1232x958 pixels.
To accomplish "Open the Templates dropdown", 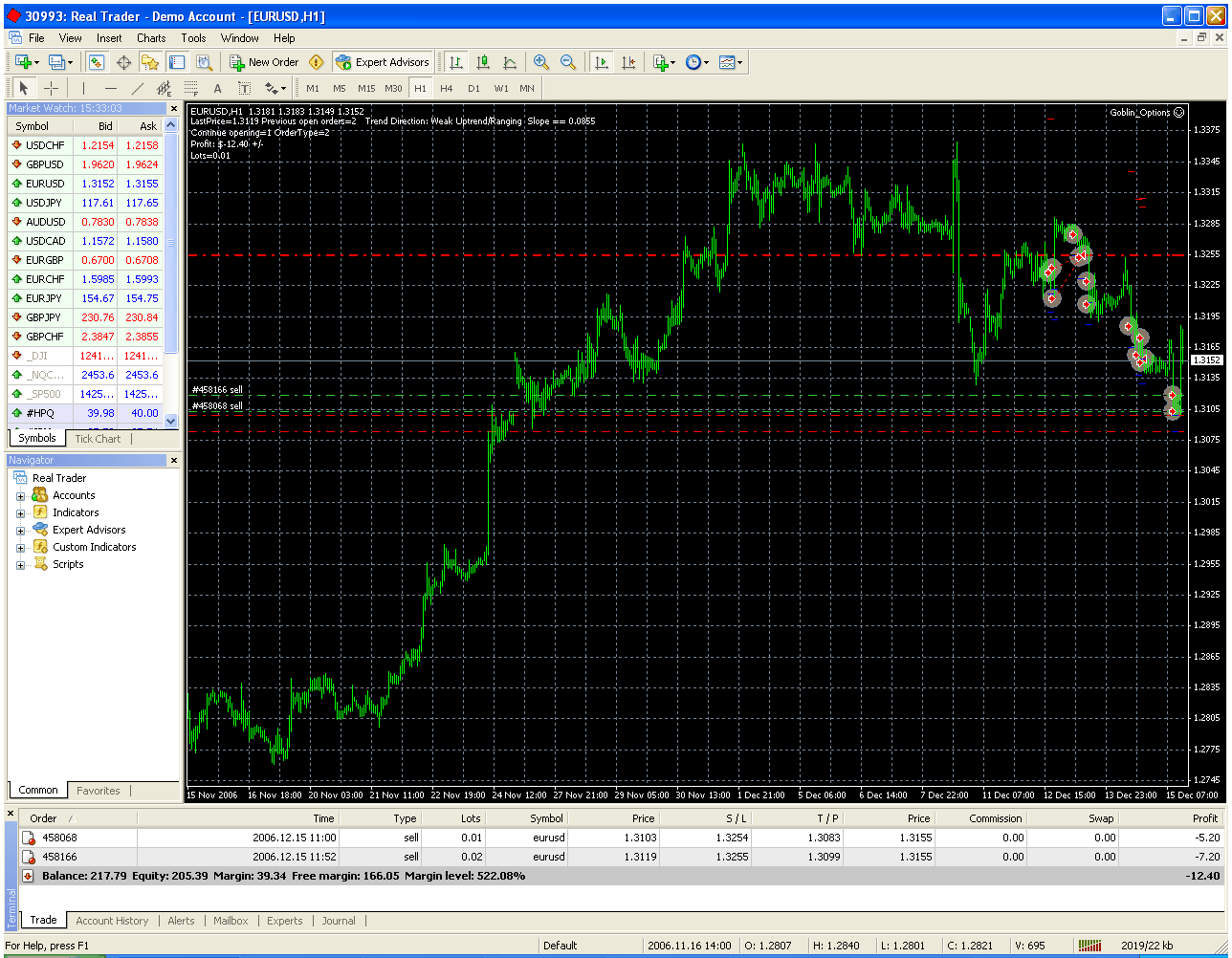I will pos(731,62).
